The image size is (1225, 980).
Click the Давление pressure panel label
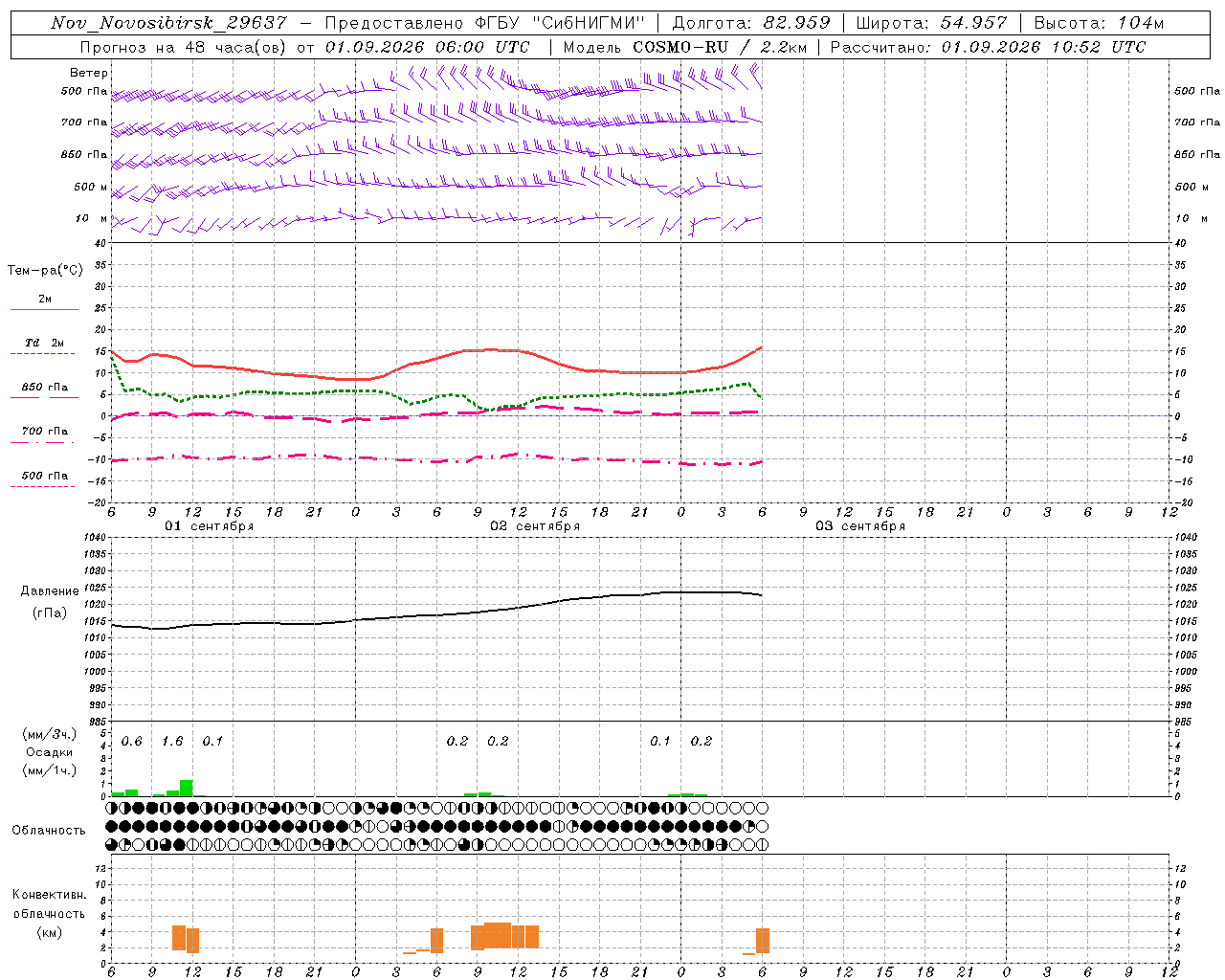tap(50, 591)
